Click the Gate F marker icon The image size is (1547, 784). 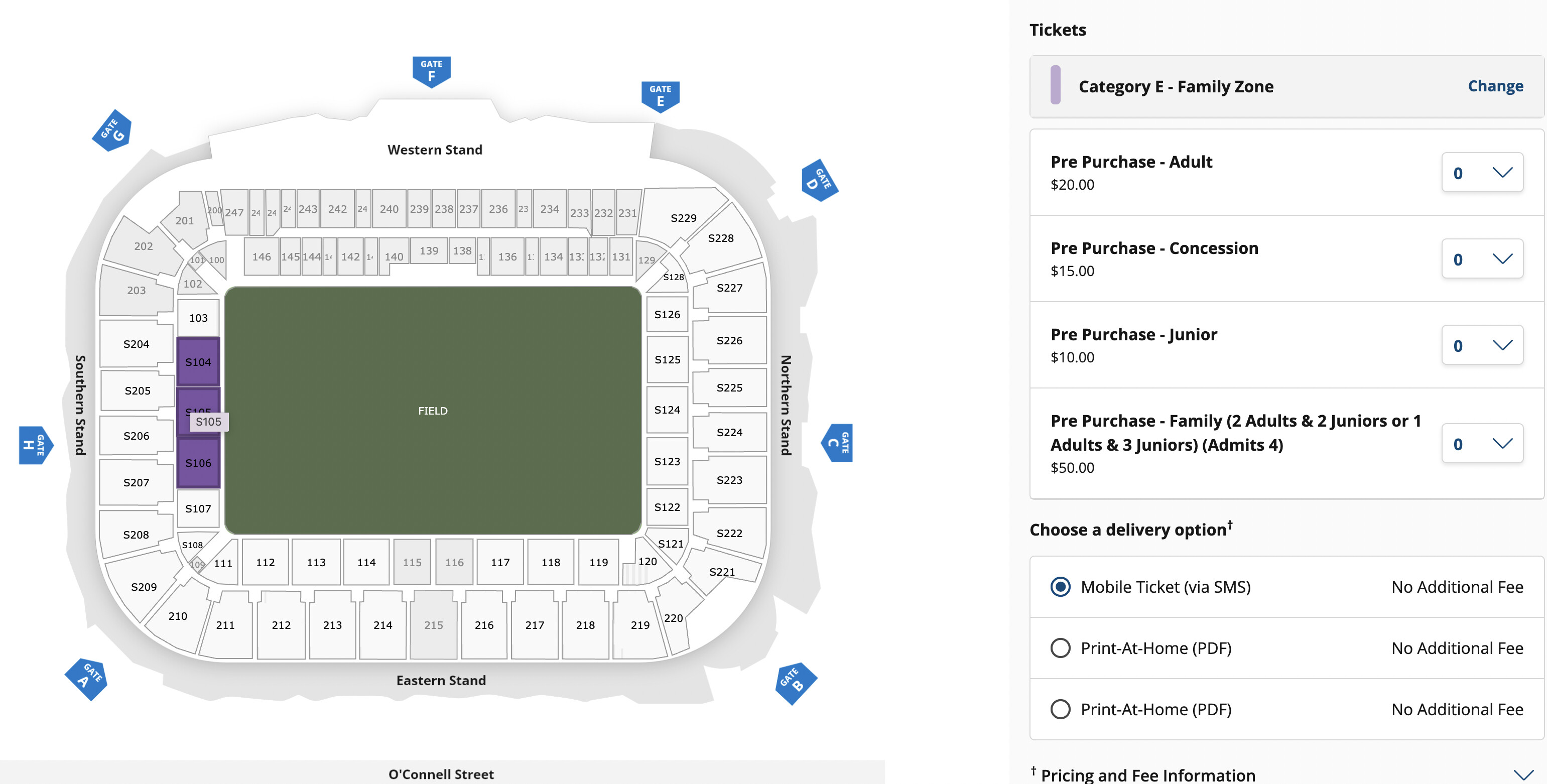click(431, 71)
